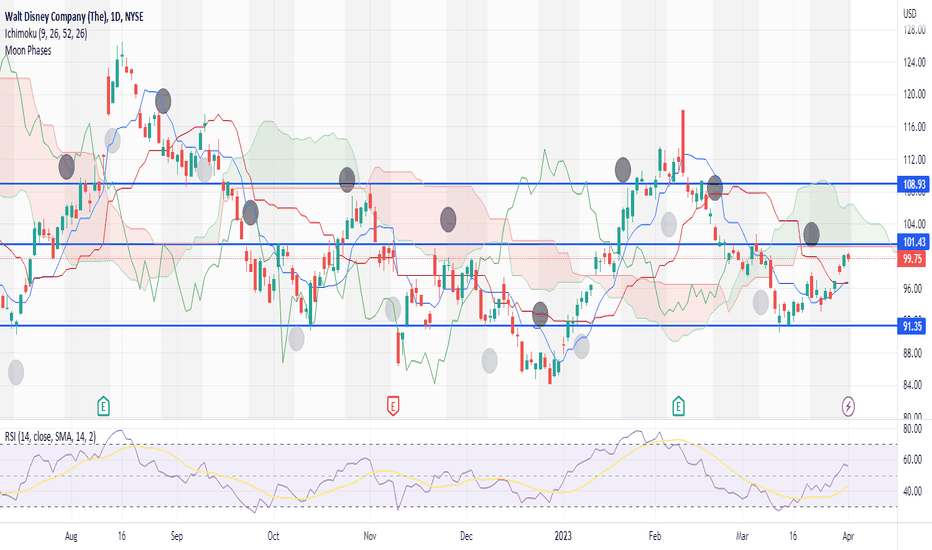This screenshot has width=932, height=550.
Task: Click the 124.00 price axis value
Action: (x=914, y=62)
